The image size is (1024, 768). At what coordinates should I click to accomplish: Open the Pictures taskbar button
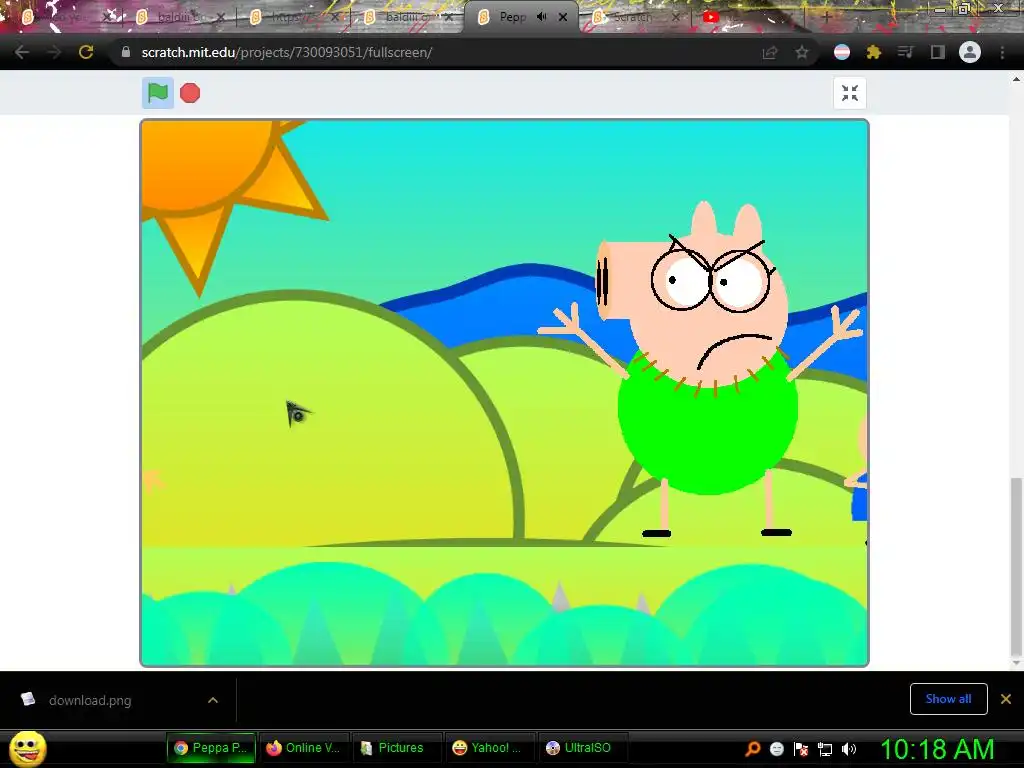click(396, 748)
